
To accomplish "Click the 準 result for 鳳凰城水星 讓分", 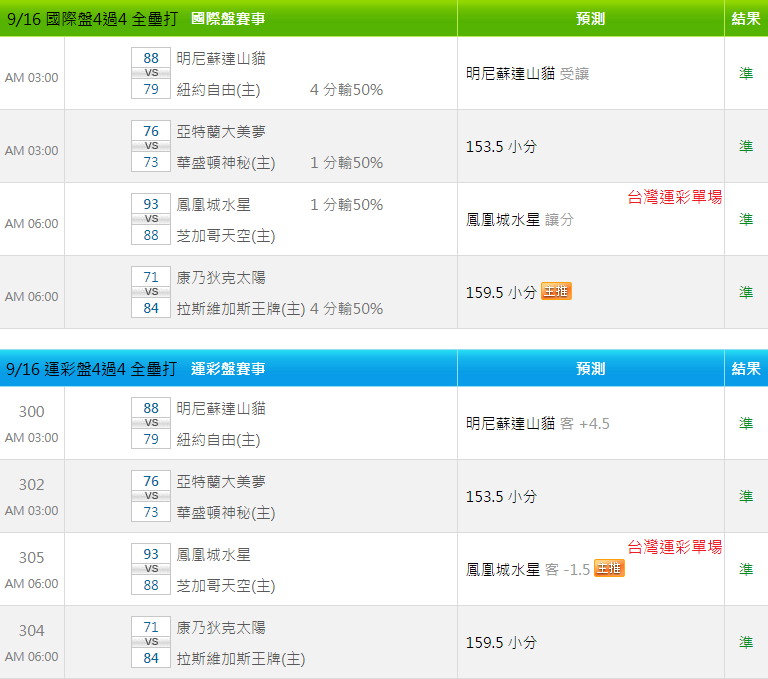I will click(746, 219).
